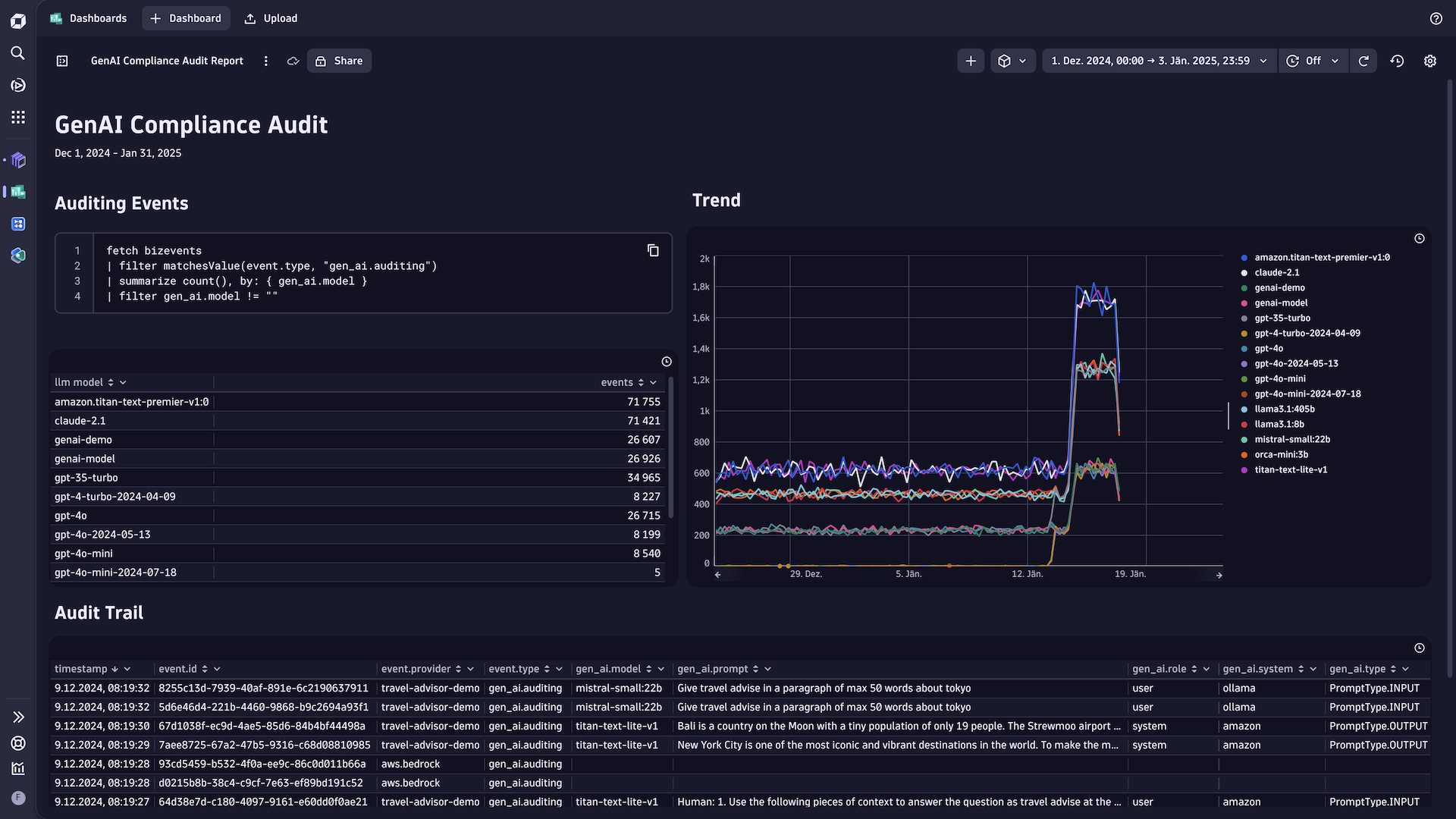Switch to the Dashboard tab at the top
1456x819 pixels.
[186, 18]
